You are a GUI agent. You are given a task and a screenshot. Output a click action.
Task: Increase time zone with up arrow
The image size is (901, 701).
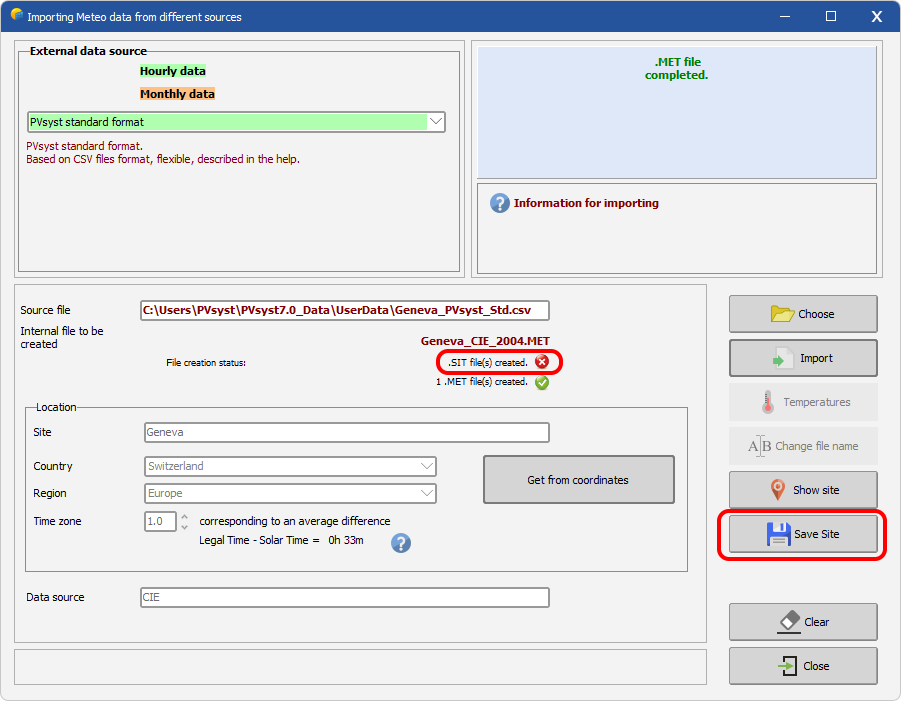coord(184,517)
